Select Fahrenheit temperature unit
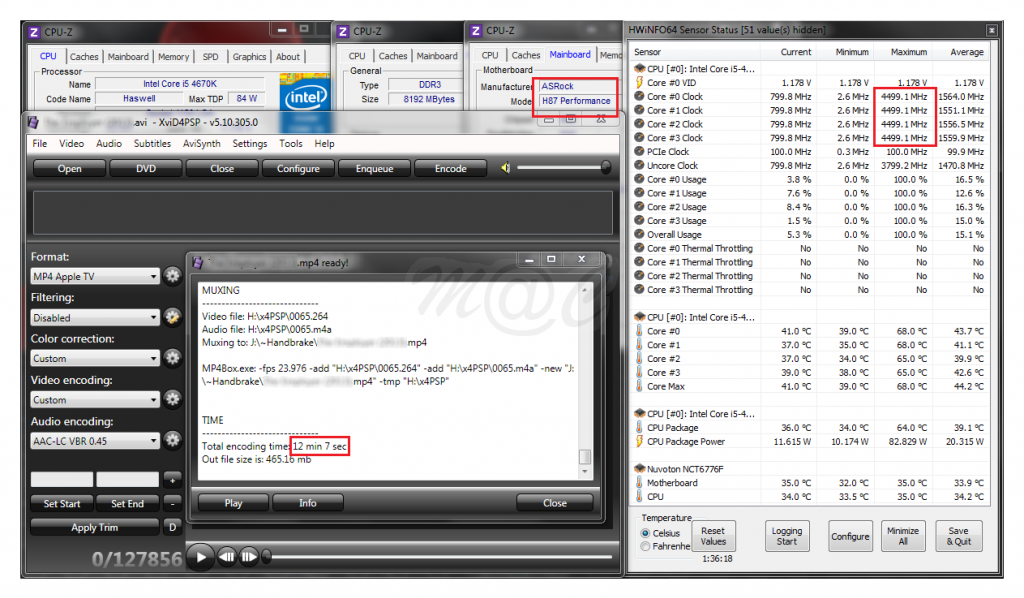Screen dimensions: 1024x598 pyautogui.click(x=646, y=546)
